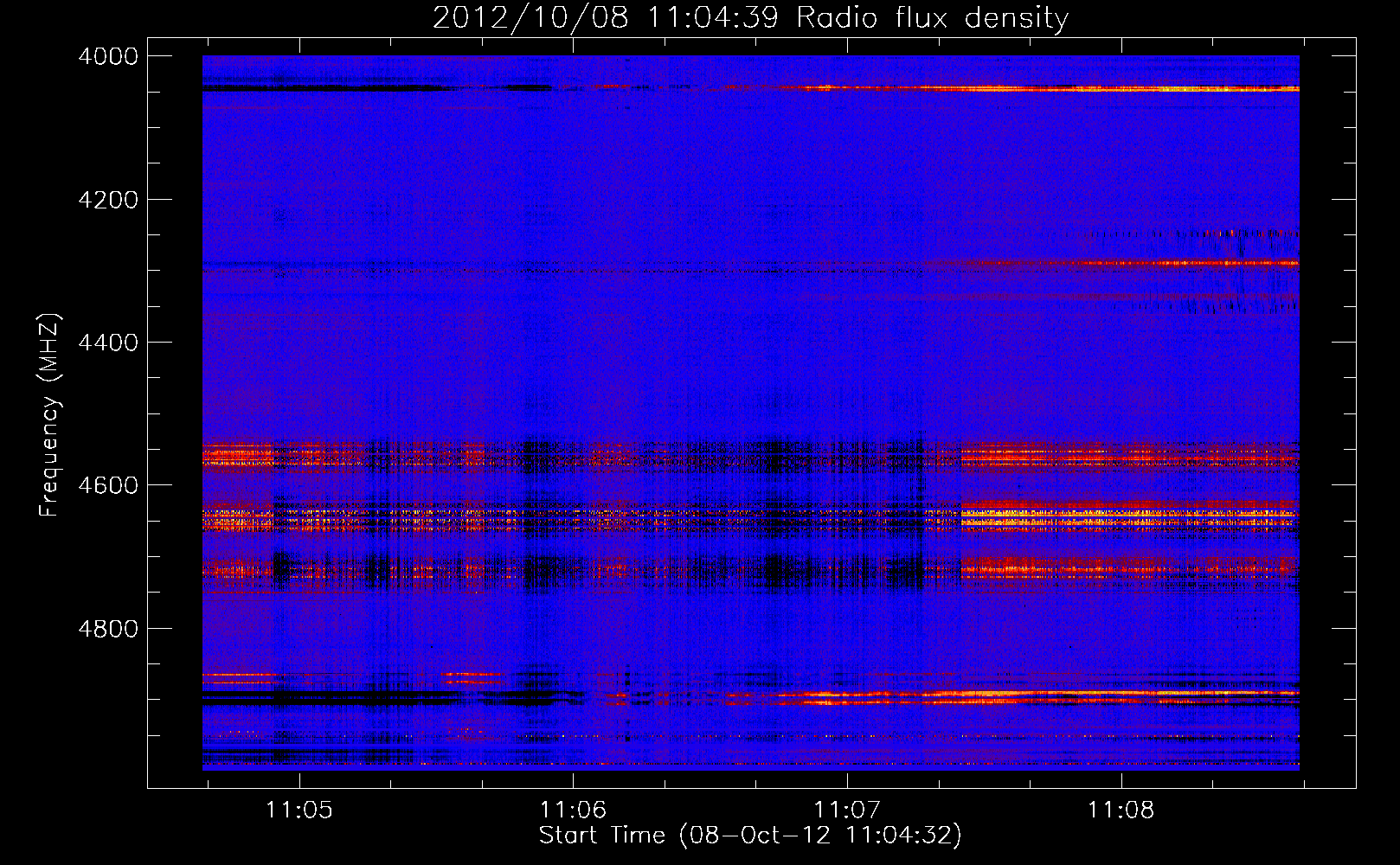Click the '4600' frequency axis label

108,485
